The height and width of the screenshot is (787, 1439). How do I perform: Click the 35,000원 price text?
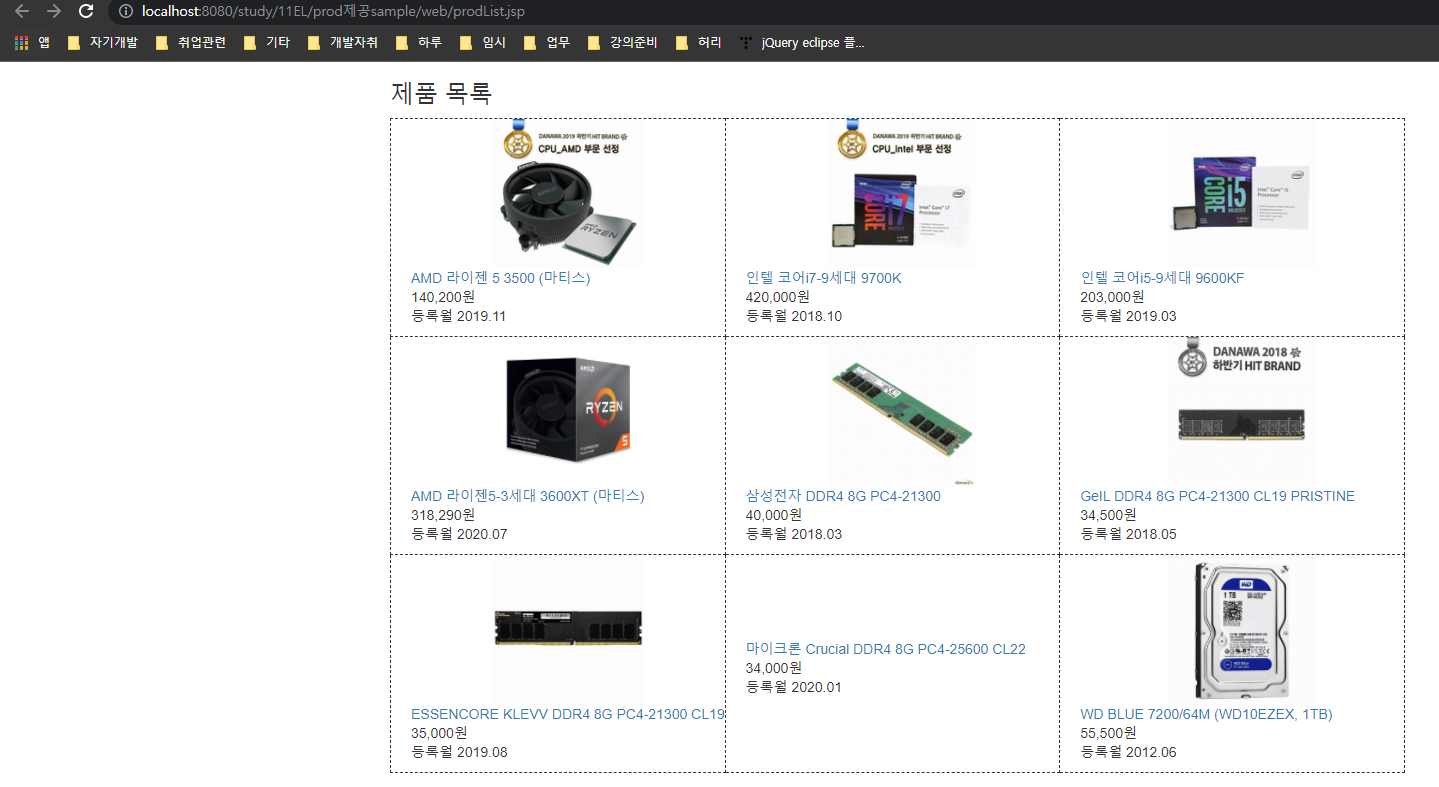point(439,733)
